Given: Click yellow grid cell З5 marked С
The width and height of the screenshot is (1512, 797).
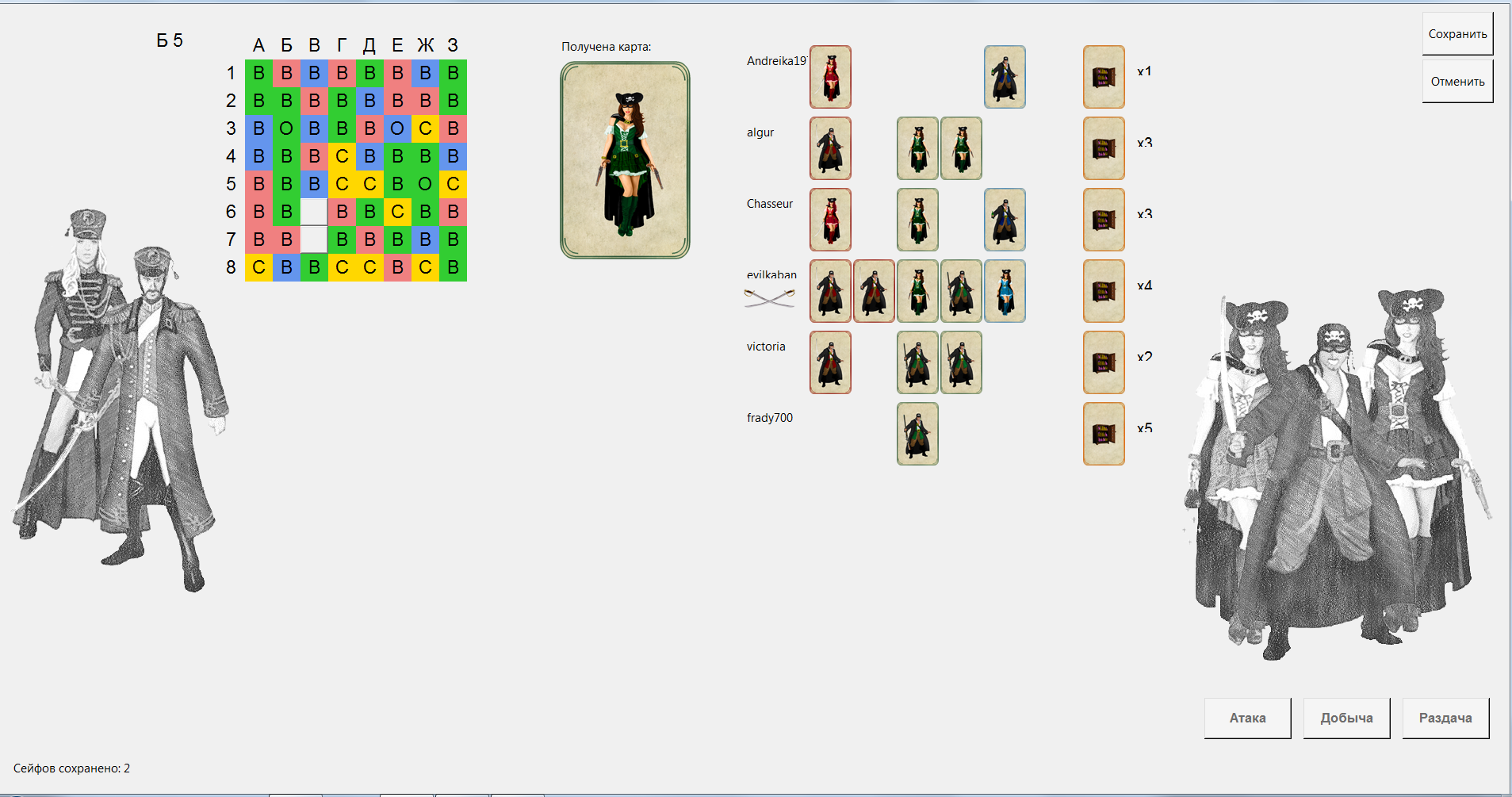Looking at the screenshot, I should click(453, 184).
